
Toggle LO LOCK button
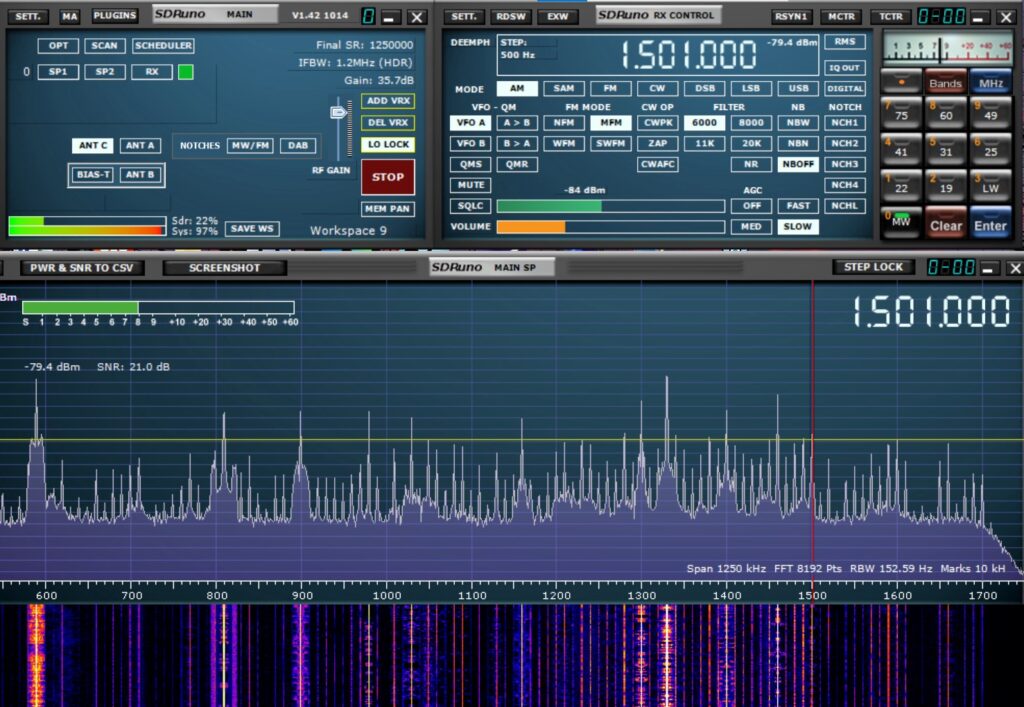click(x=388, y=144)
